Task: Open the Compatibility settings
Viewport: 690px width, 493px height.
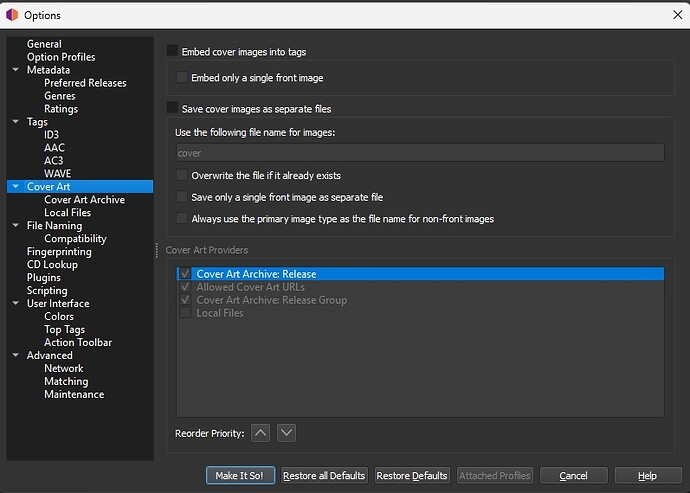Action: (75, 239)
